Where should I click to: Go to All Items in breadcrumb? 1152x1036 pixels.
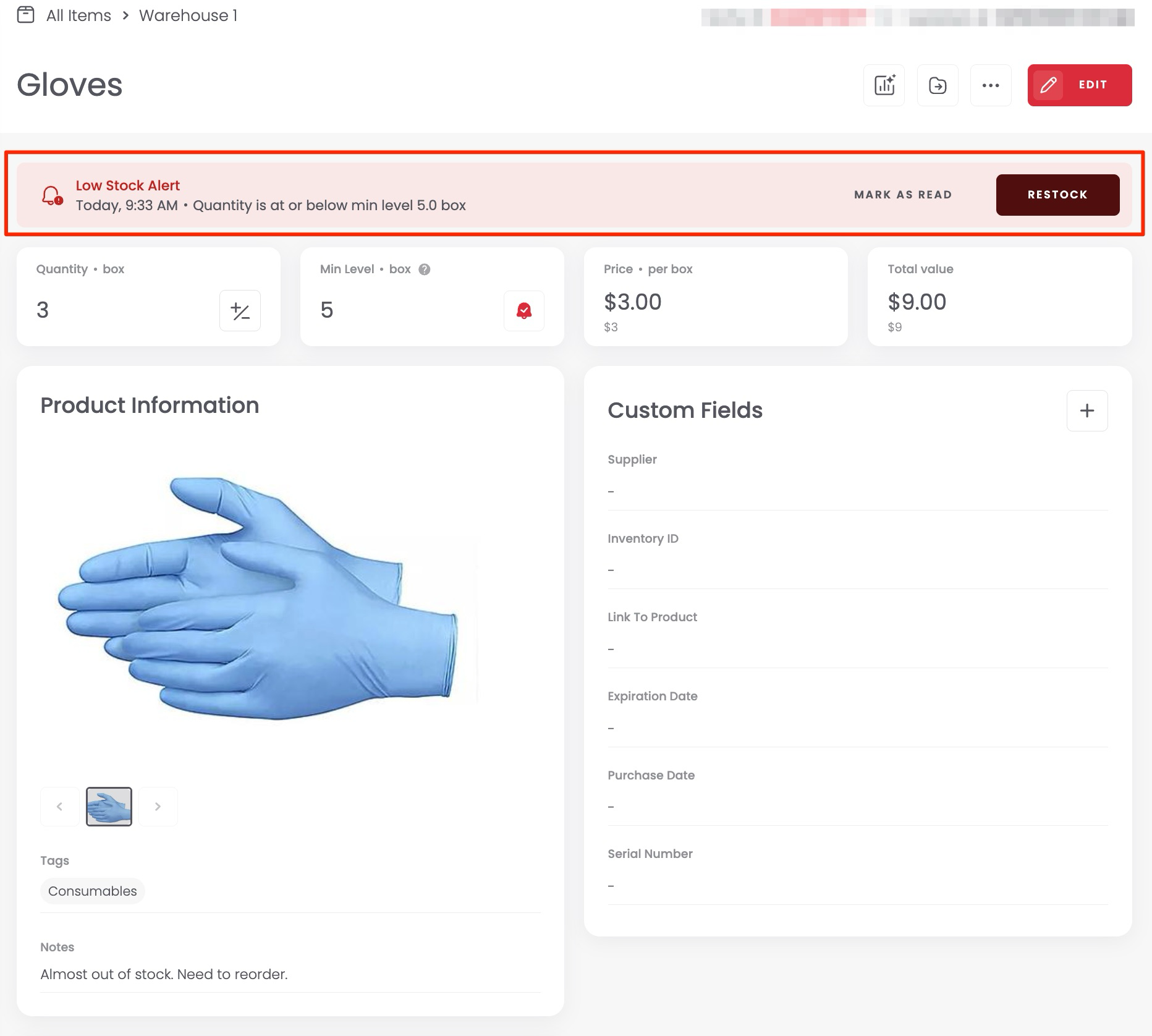point(78,15)
